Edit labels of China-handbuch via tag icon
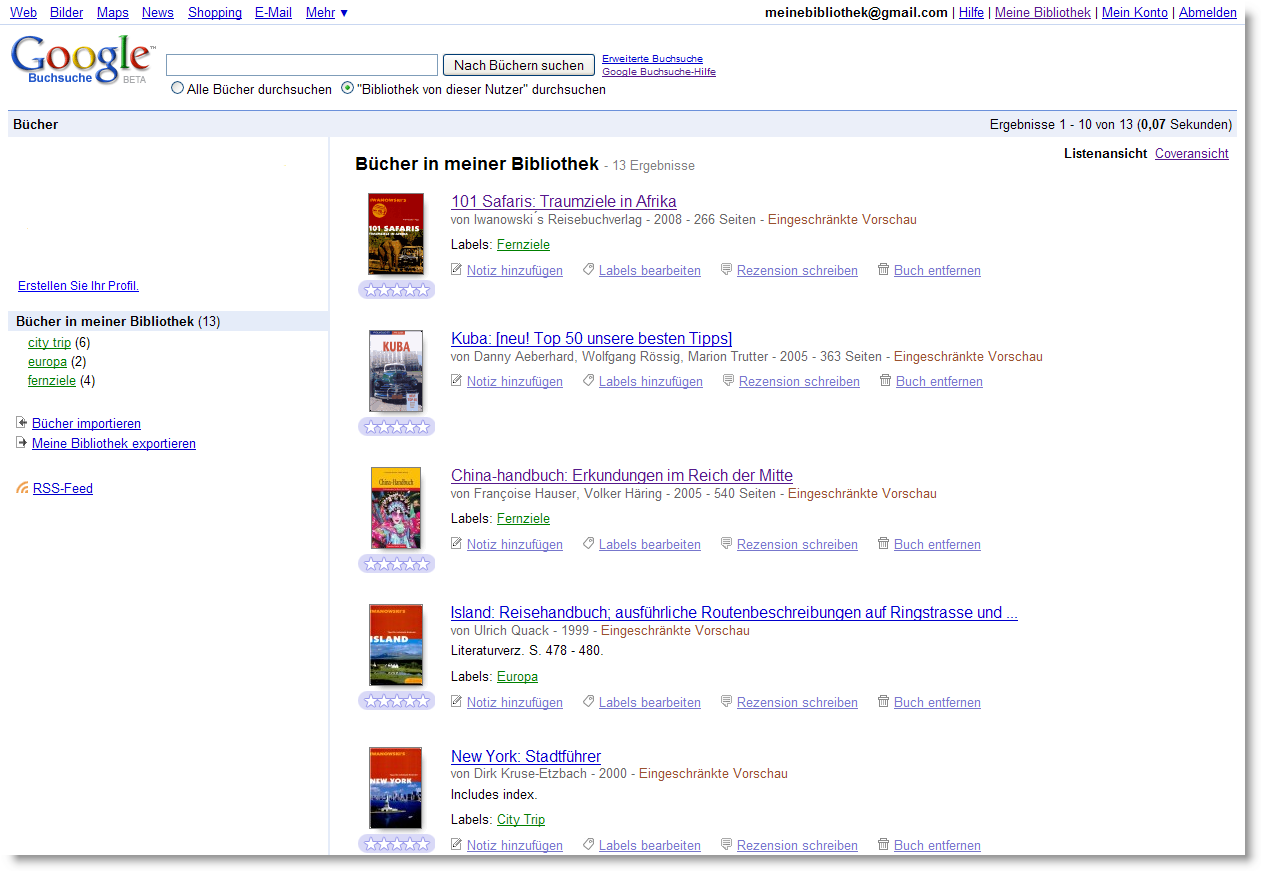This screenshot has width=1261, height=871. (x=588, y=543)
